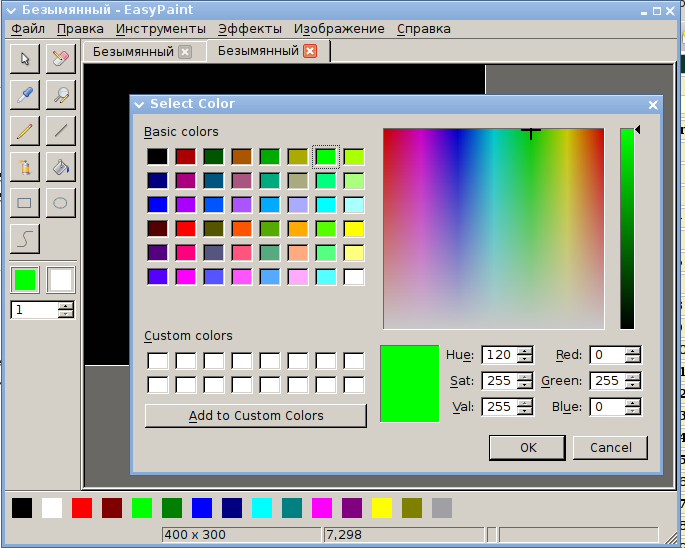
Task: Select black in Basic colors
Action: point(157,156)
